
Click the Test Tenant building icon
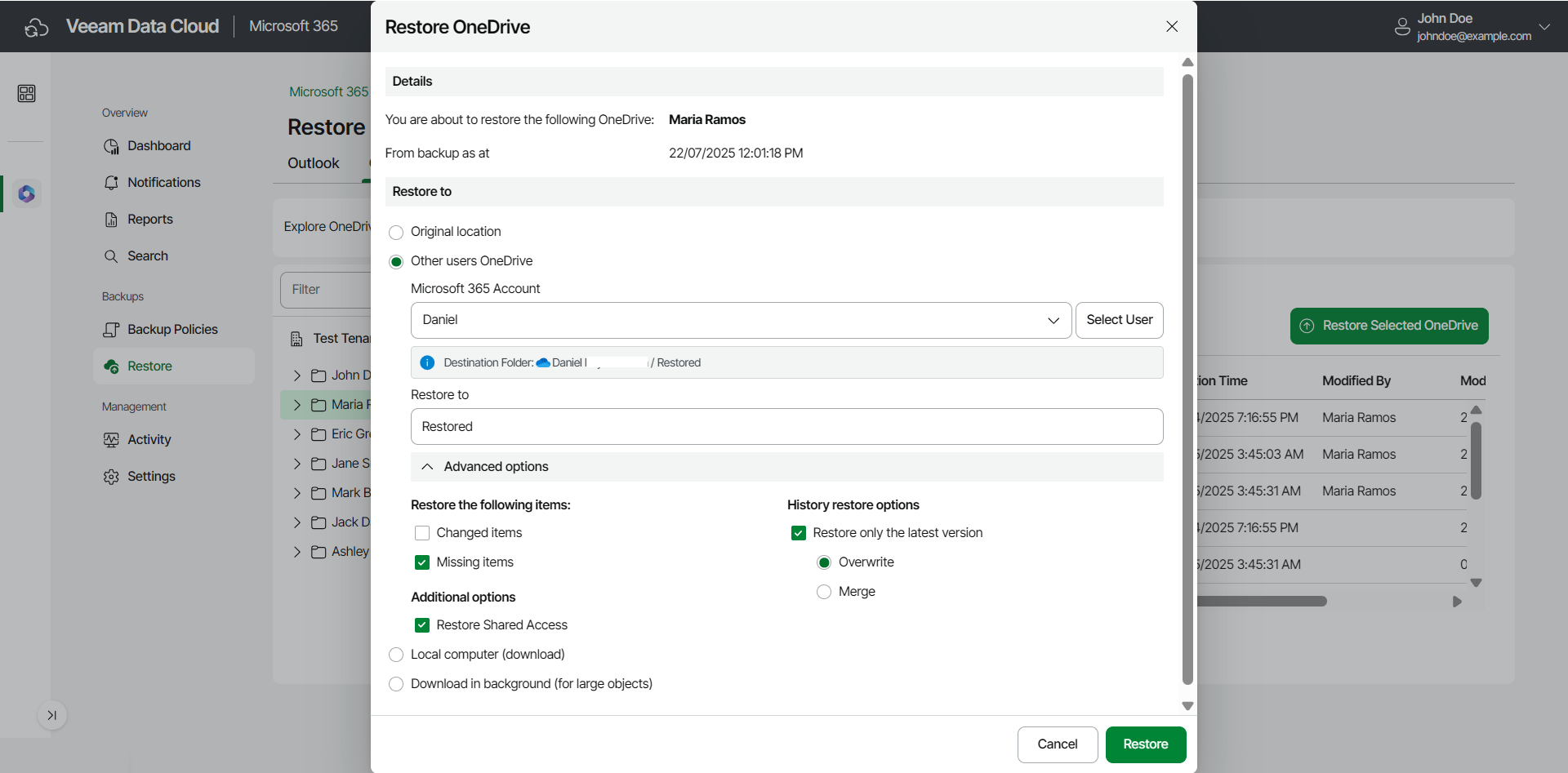pyautogui.click(x=296, y=339)
